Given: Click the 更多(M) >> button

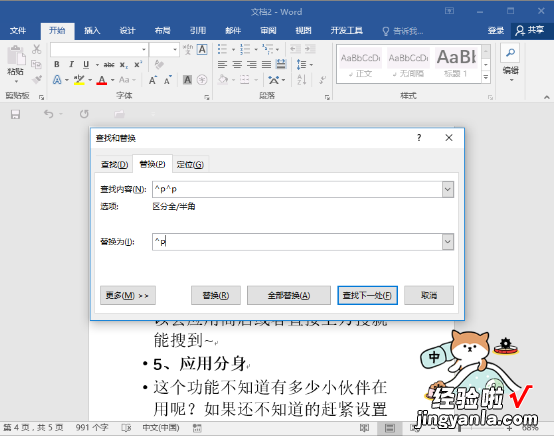Looking at the screenshot, I should coord(128,295).
